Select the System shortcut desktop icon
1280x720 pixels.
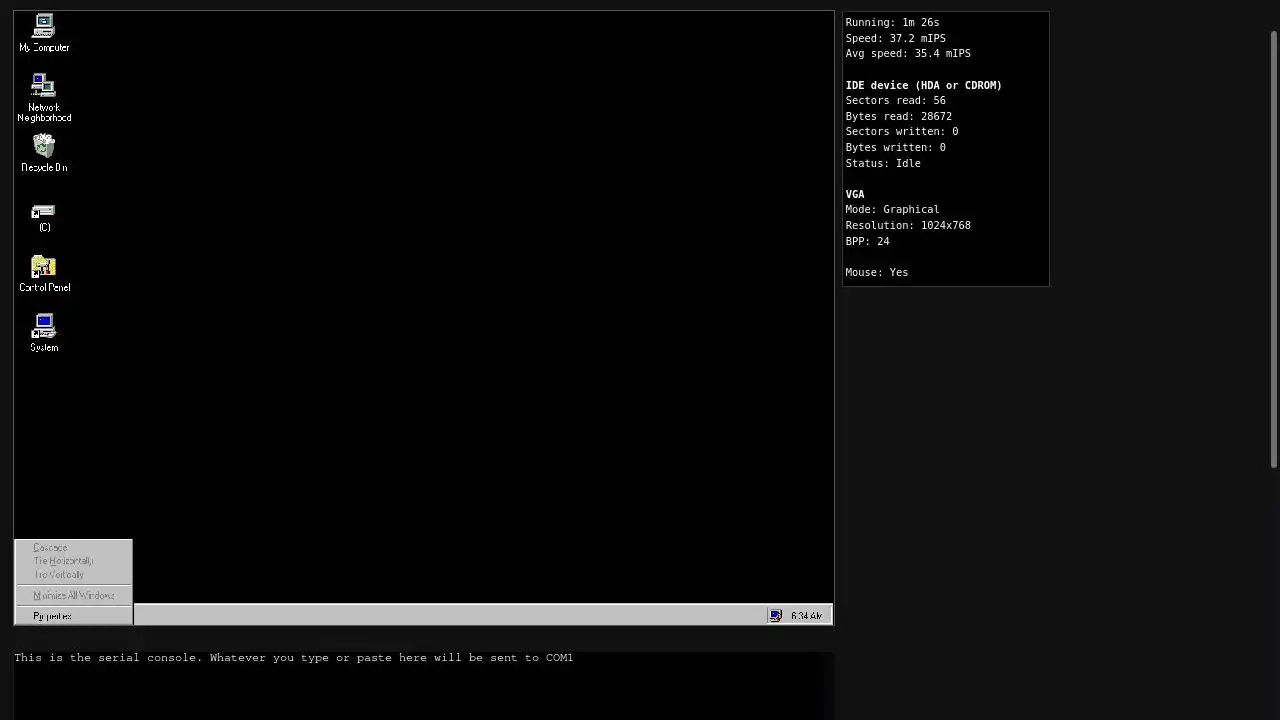coord(44,333)
